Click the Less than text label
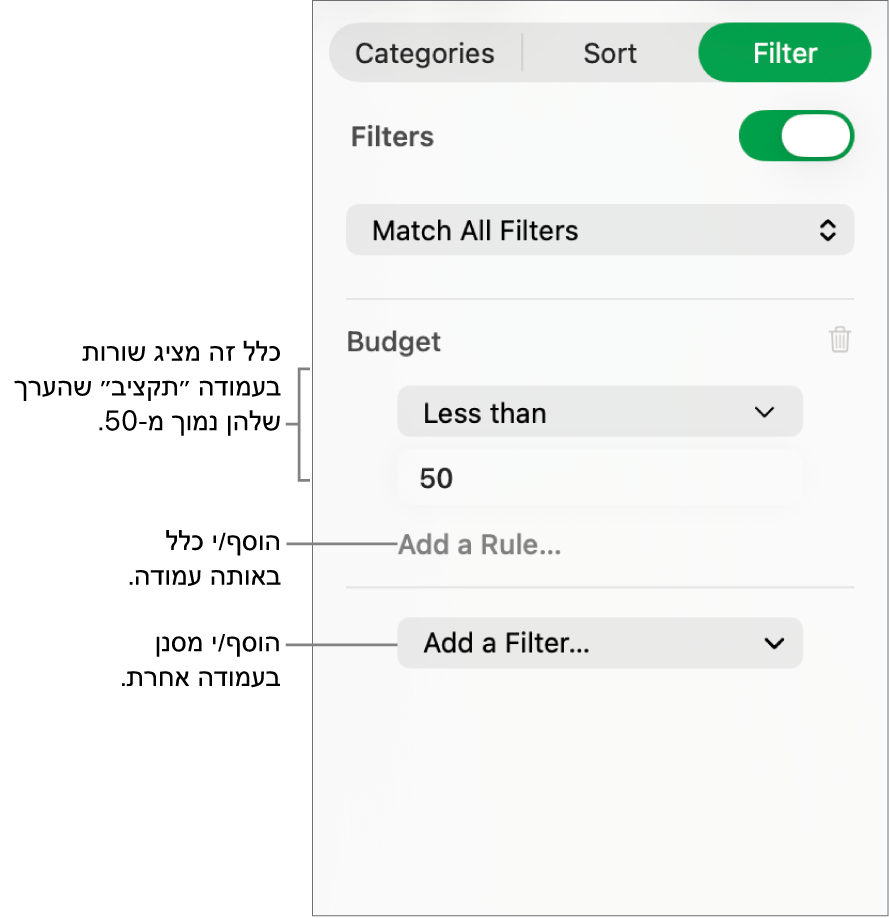The height and width of the screenshot is (918, 889). (x=485, y=413)
